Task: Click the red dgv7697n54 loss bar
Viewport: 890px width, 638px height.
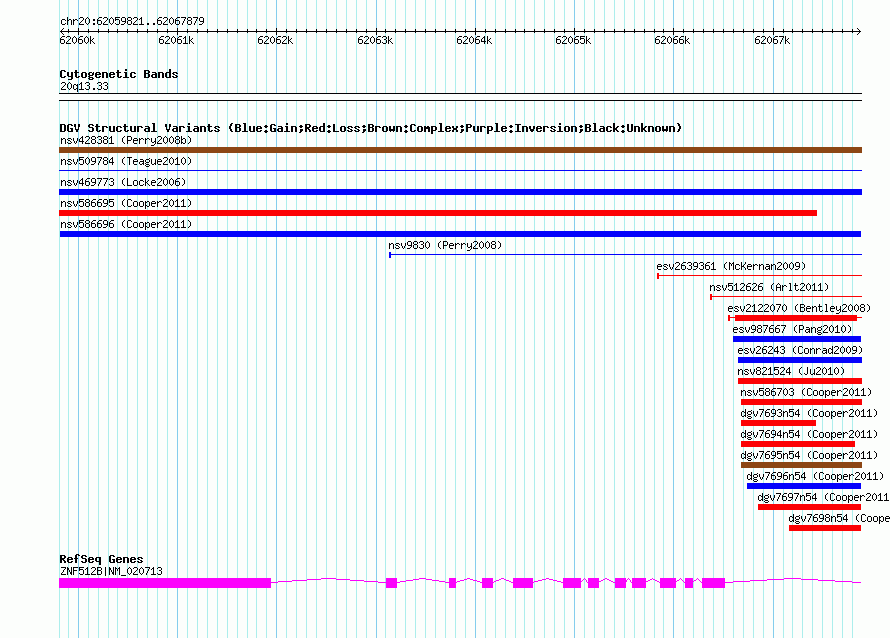Action: pyautogui.click(x=809, y=507)
